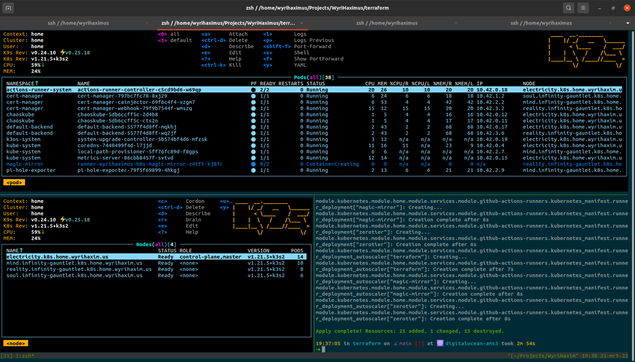Close the active zsh terraform tab
The height and width of the screenshot is (362, 635).
[302, 23]
